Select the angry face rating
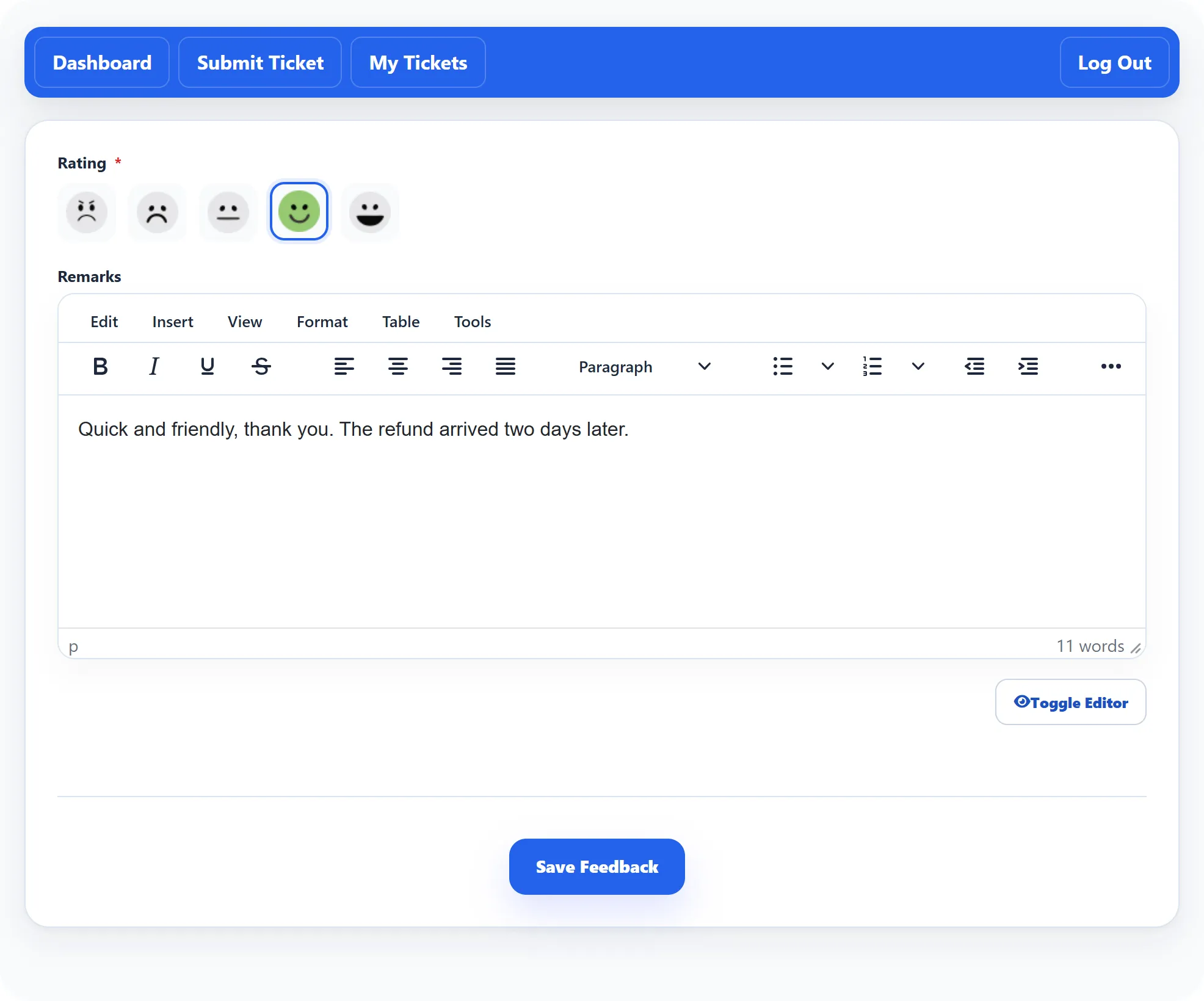1204x1001 pixels. [x=87, y=212]
